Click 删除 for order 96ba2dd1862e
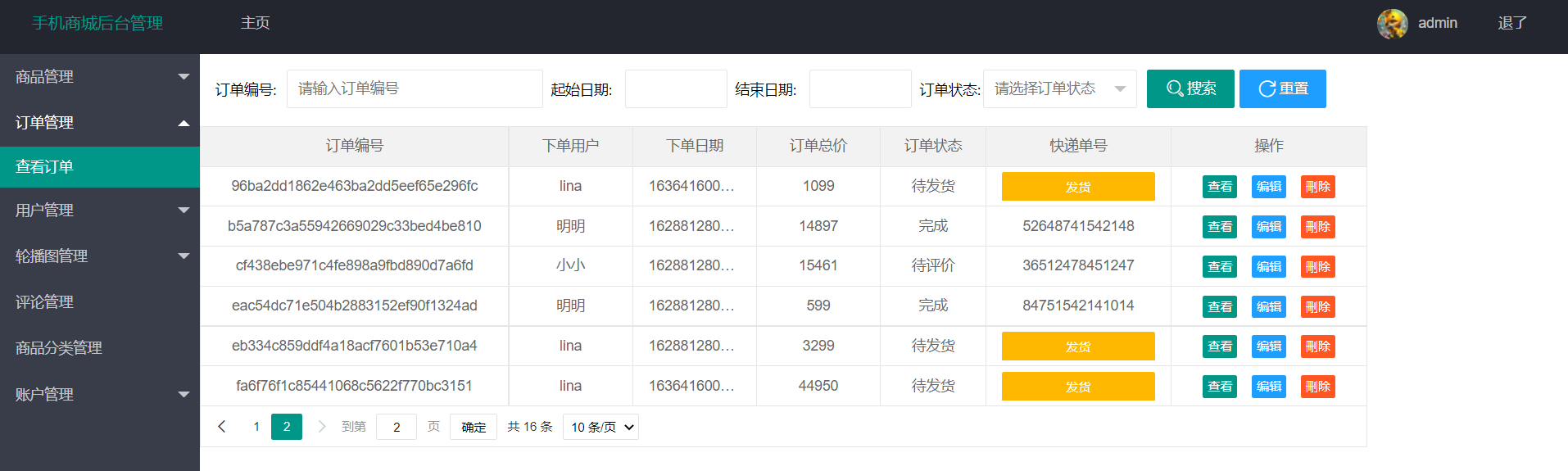This screenshot has width=1568, height=471. tap(1318, 187)
